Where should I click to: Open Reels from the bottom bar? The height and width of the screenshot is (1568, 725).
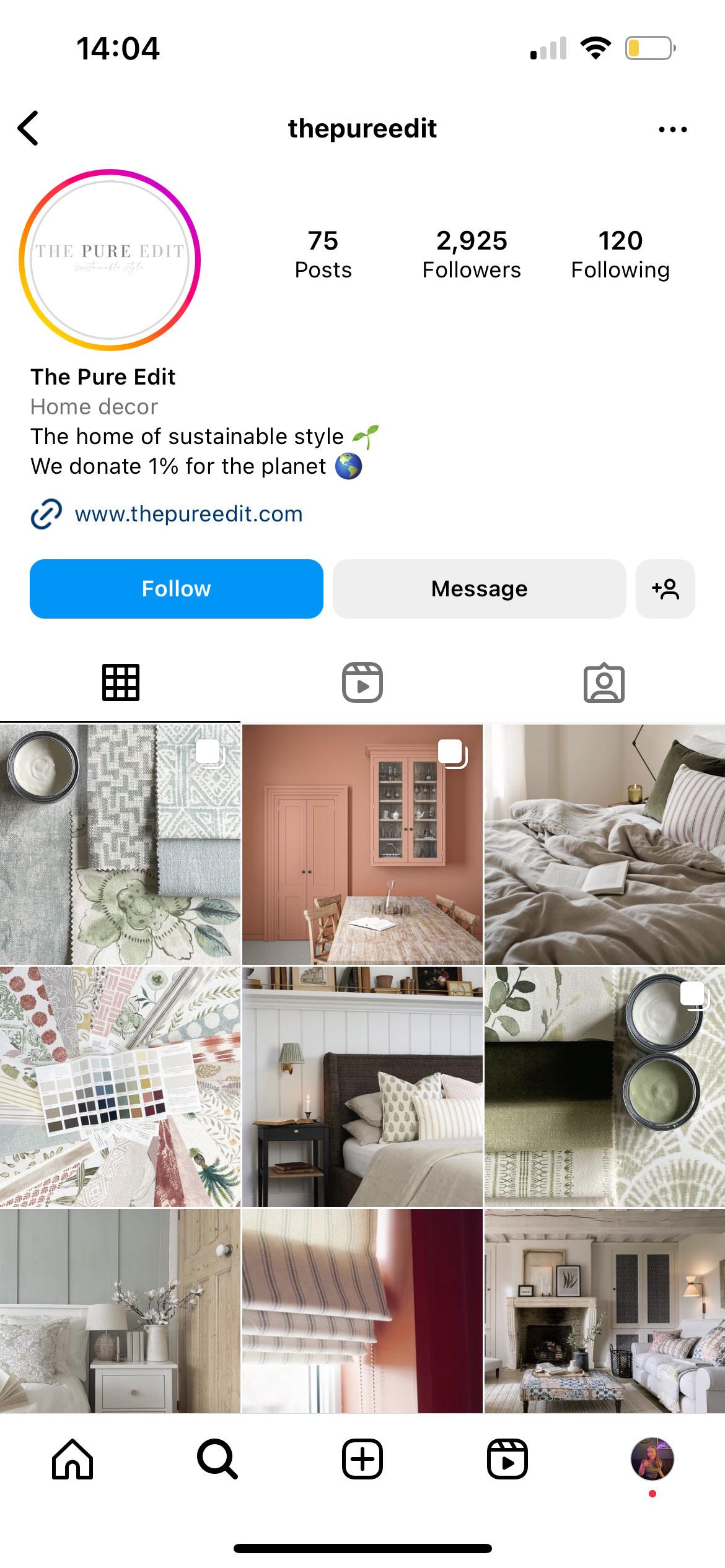(507, 1459)
